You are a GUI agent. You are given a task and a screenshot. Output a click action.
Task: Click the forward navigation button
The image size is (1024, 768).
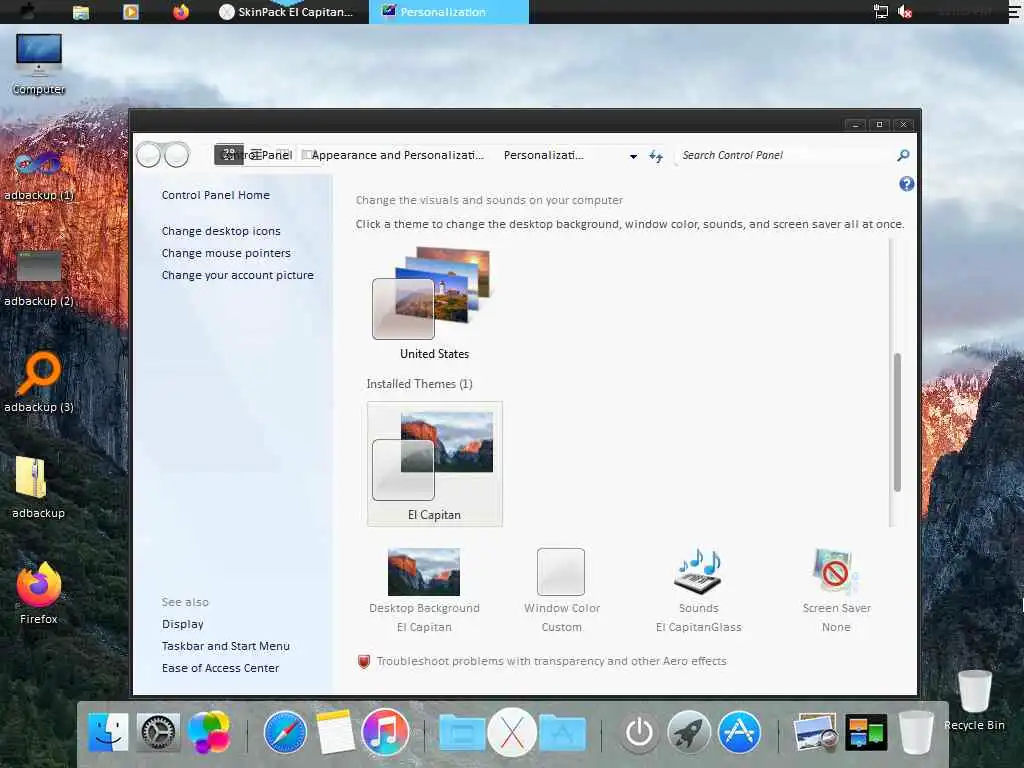point(177,155)
